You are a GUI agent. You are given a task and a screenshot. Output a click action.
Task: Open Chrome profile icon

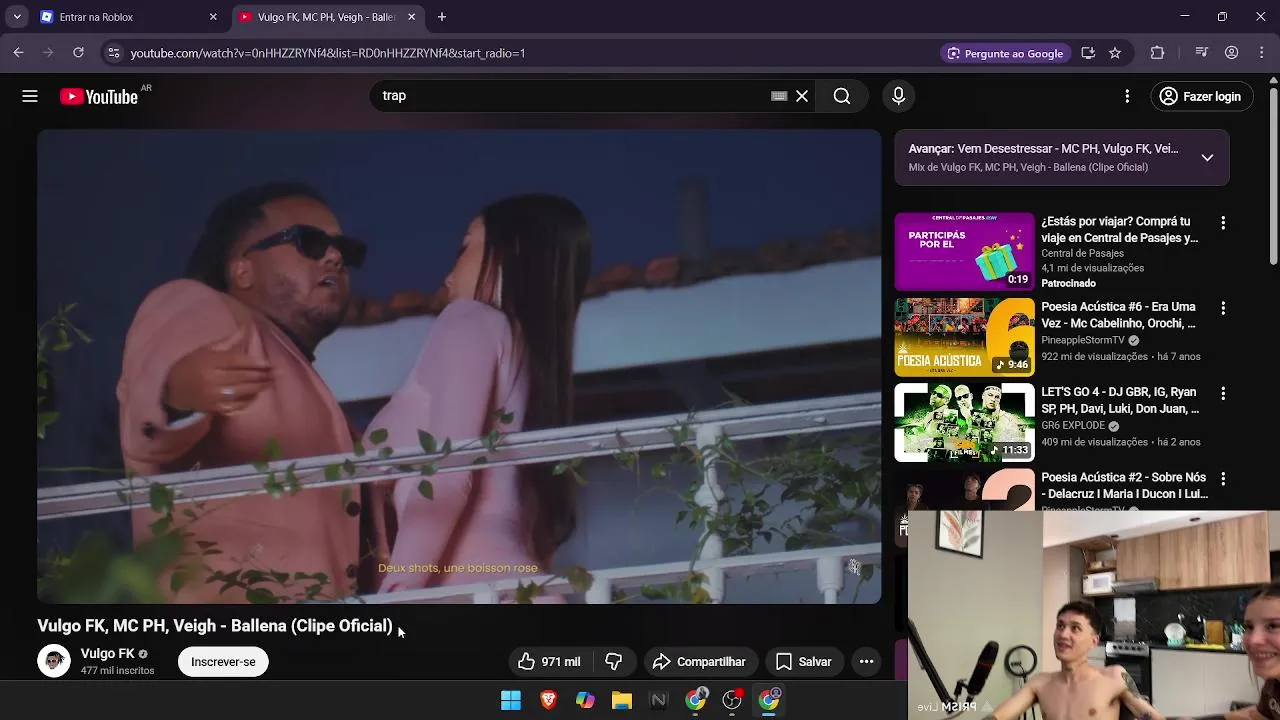(x=1232, y=53)
